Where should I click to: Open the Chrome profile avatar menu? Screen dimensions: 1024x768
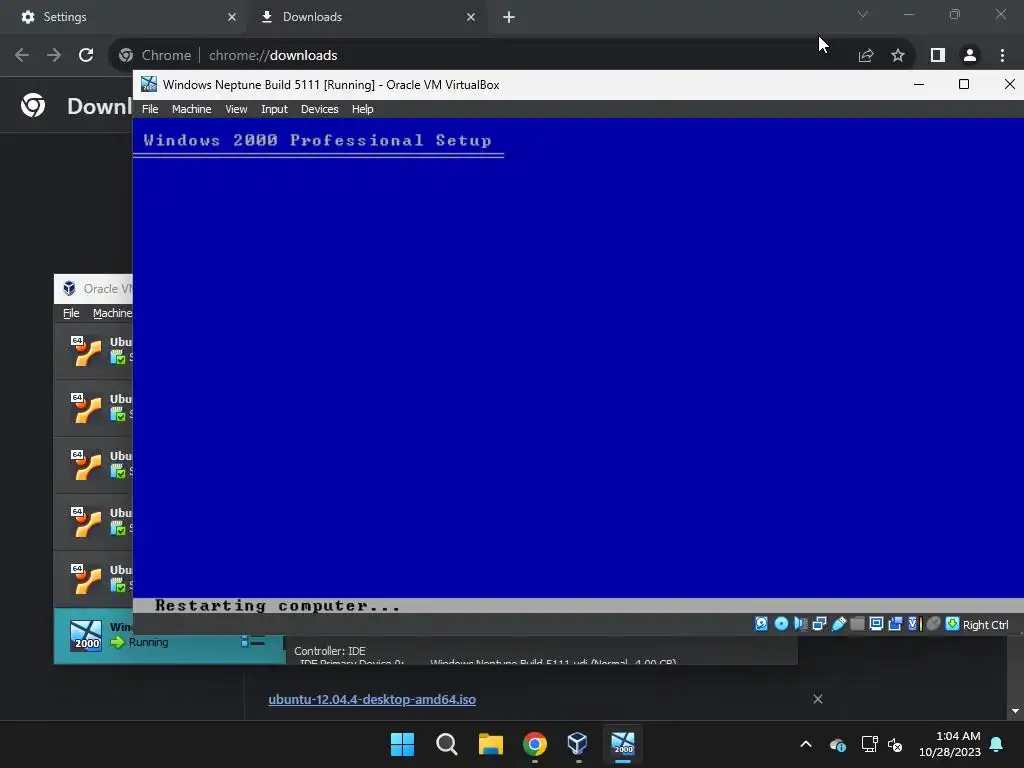pos(970,56)
